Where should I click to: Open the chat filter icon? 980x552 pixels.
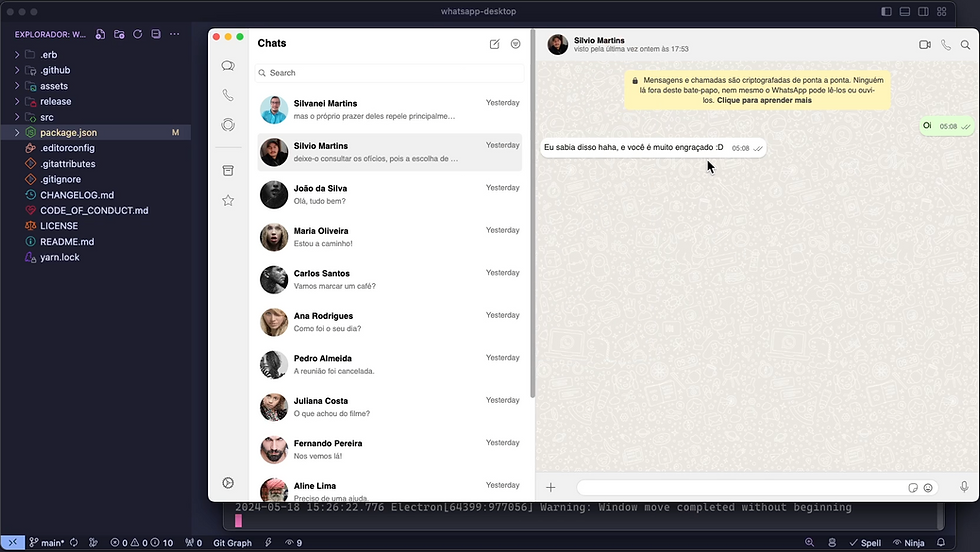click(516, 44)
